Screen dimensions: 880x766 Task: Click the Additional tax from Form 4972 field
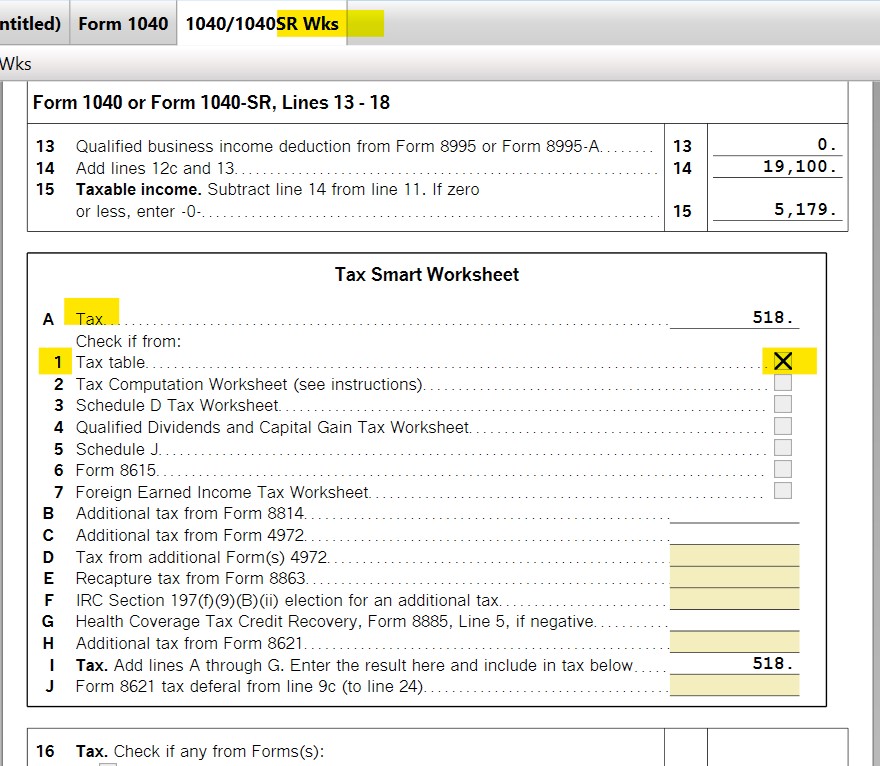pos(735,534)
